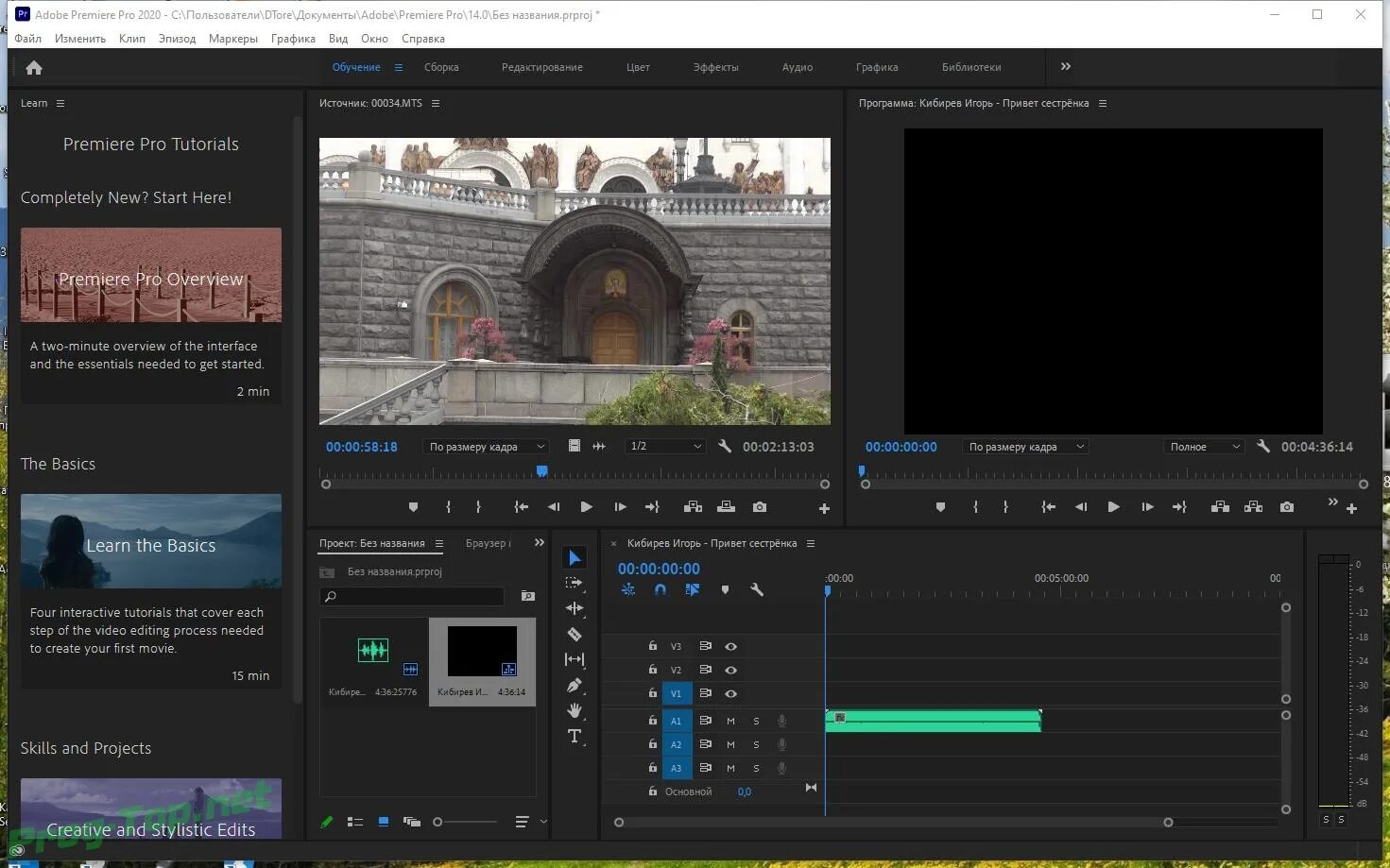Mute audio track A1

coord(730,721)
